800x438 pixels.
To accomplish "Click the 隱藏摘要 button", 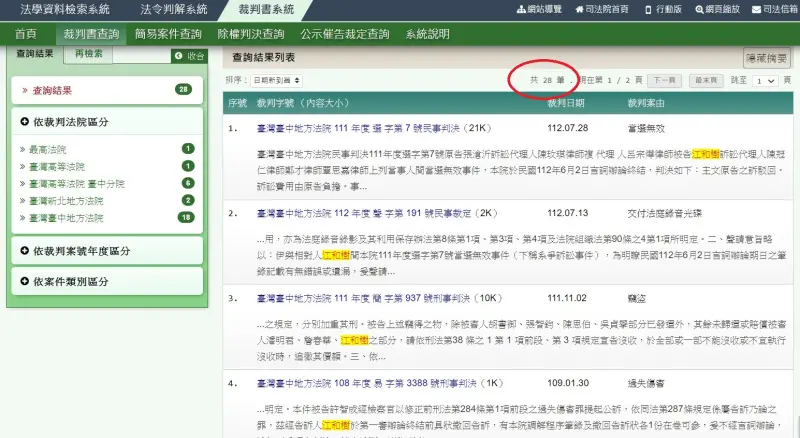I will (766, 58).
